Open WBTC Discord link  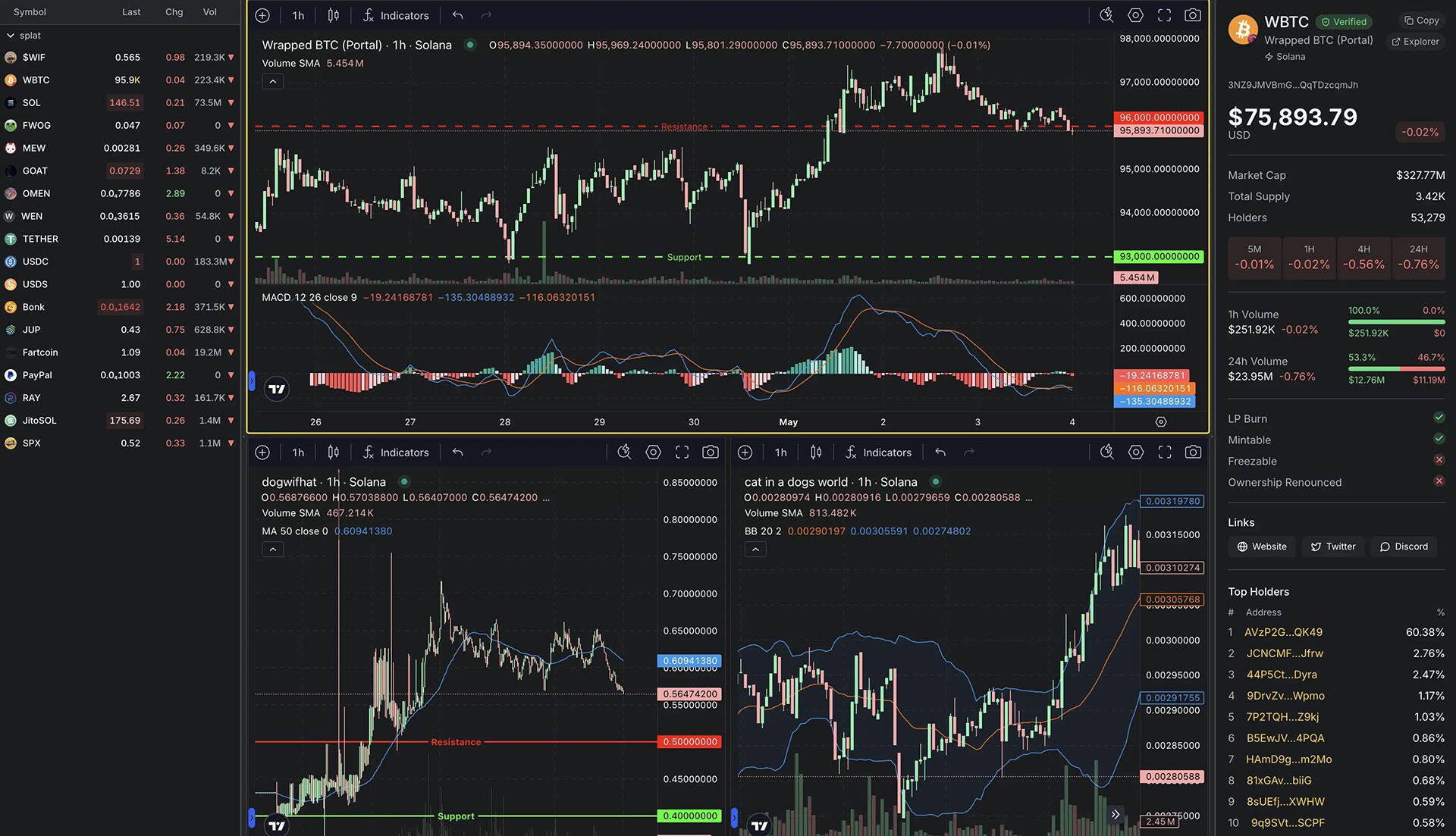tap(1404, 546)
